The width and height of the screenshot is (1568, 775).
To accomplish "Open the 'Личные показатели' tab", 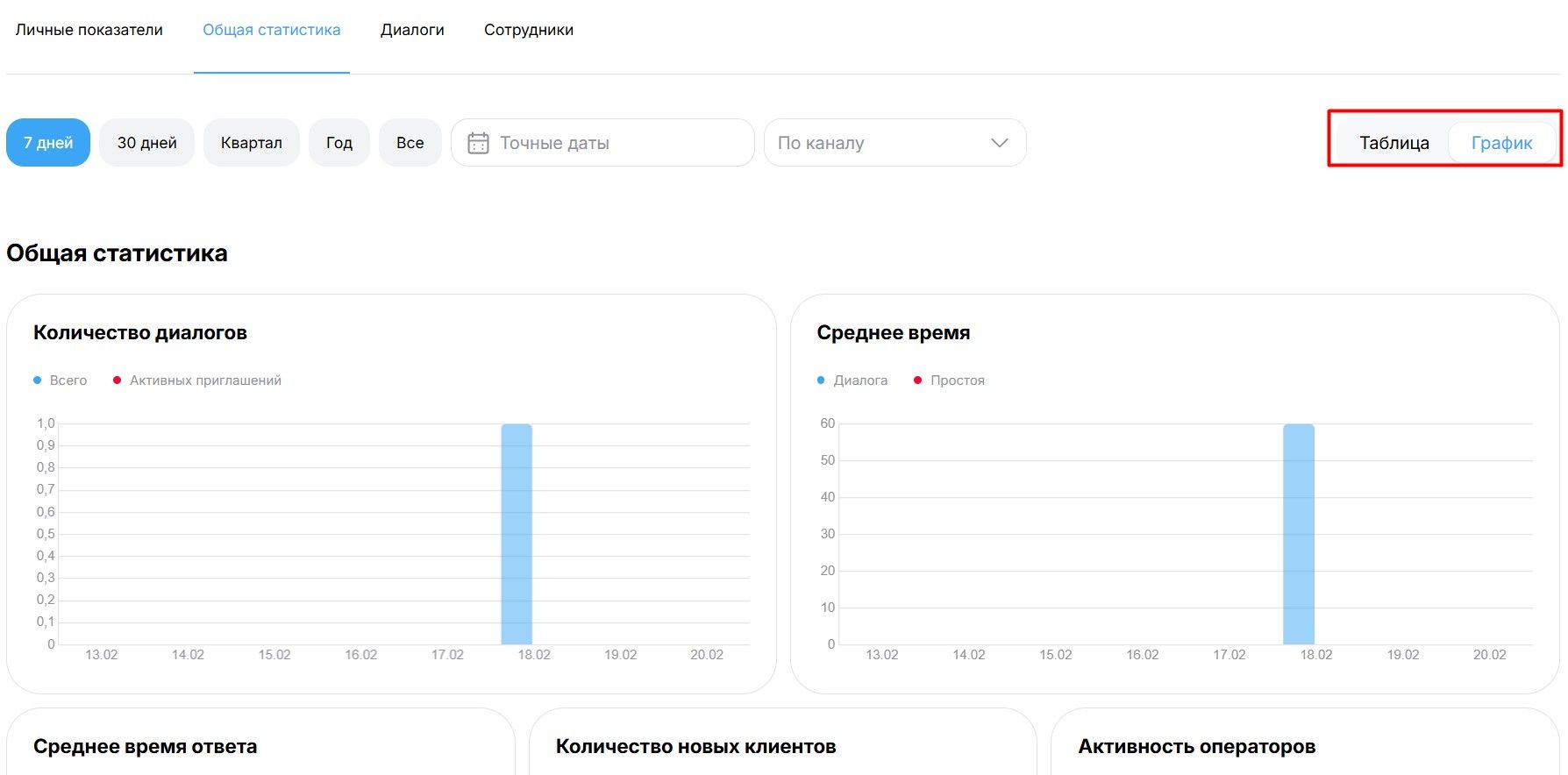I will [x=89, y=30].
